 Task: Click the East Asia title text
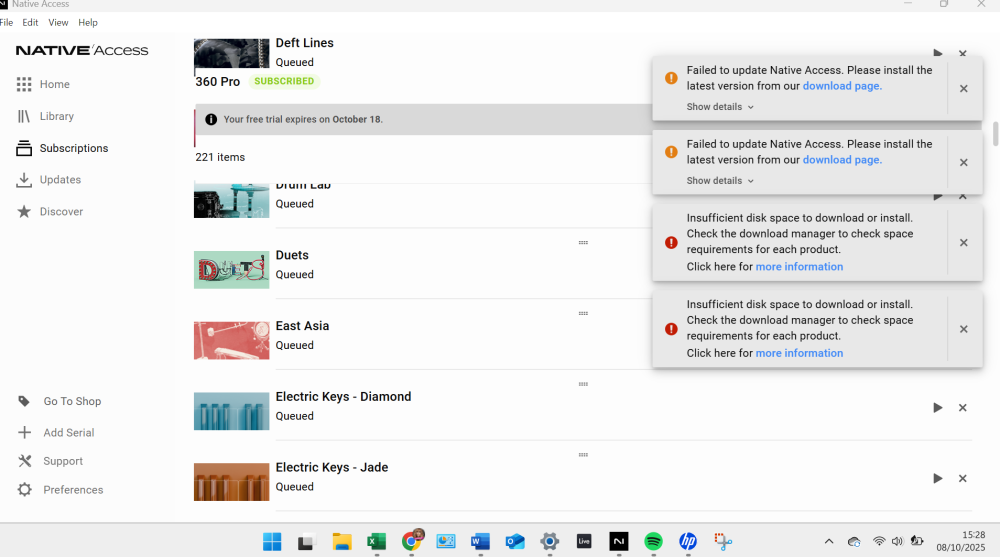(x=302, y=326)
